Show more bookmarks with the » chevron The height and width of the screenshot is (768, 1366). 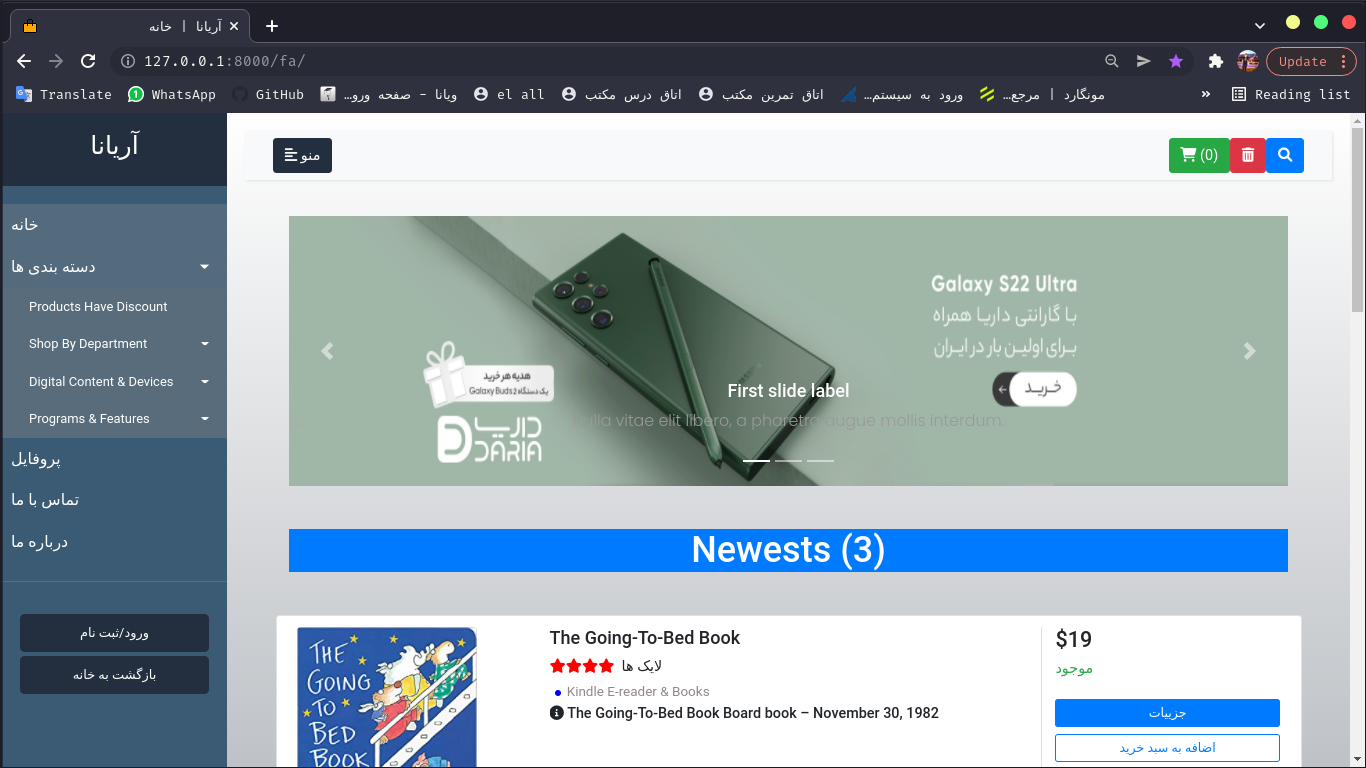[1206, 94]
